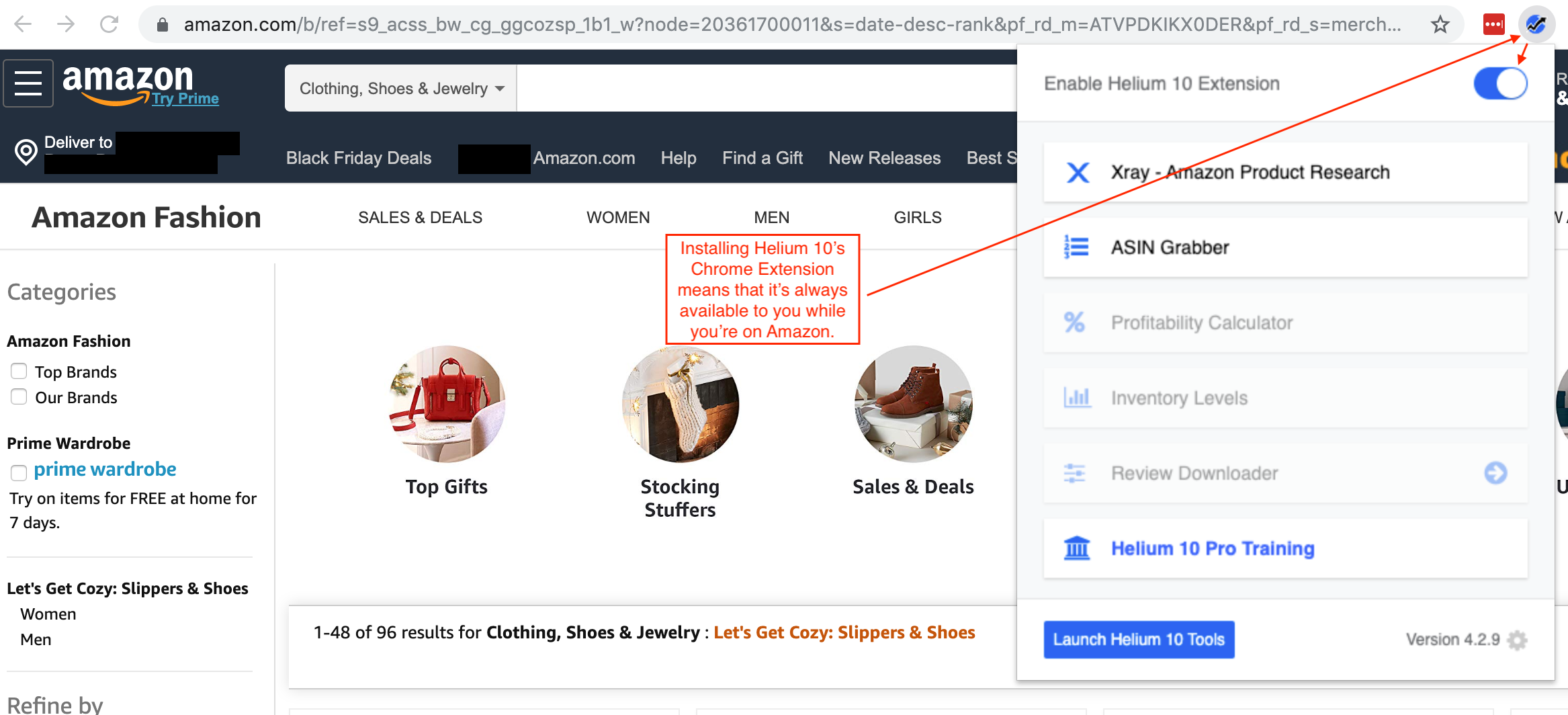1568x715 pixels.
Task: Click the Profitability Calculator percent icon
Action: coord(1074,323)
